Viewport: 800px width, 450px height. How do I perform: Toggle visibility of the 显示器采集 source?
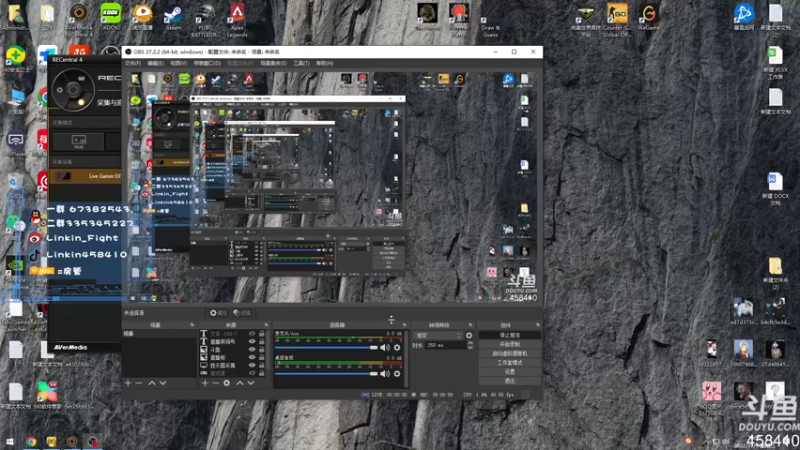pyautogui.click(x=252, y=365)
